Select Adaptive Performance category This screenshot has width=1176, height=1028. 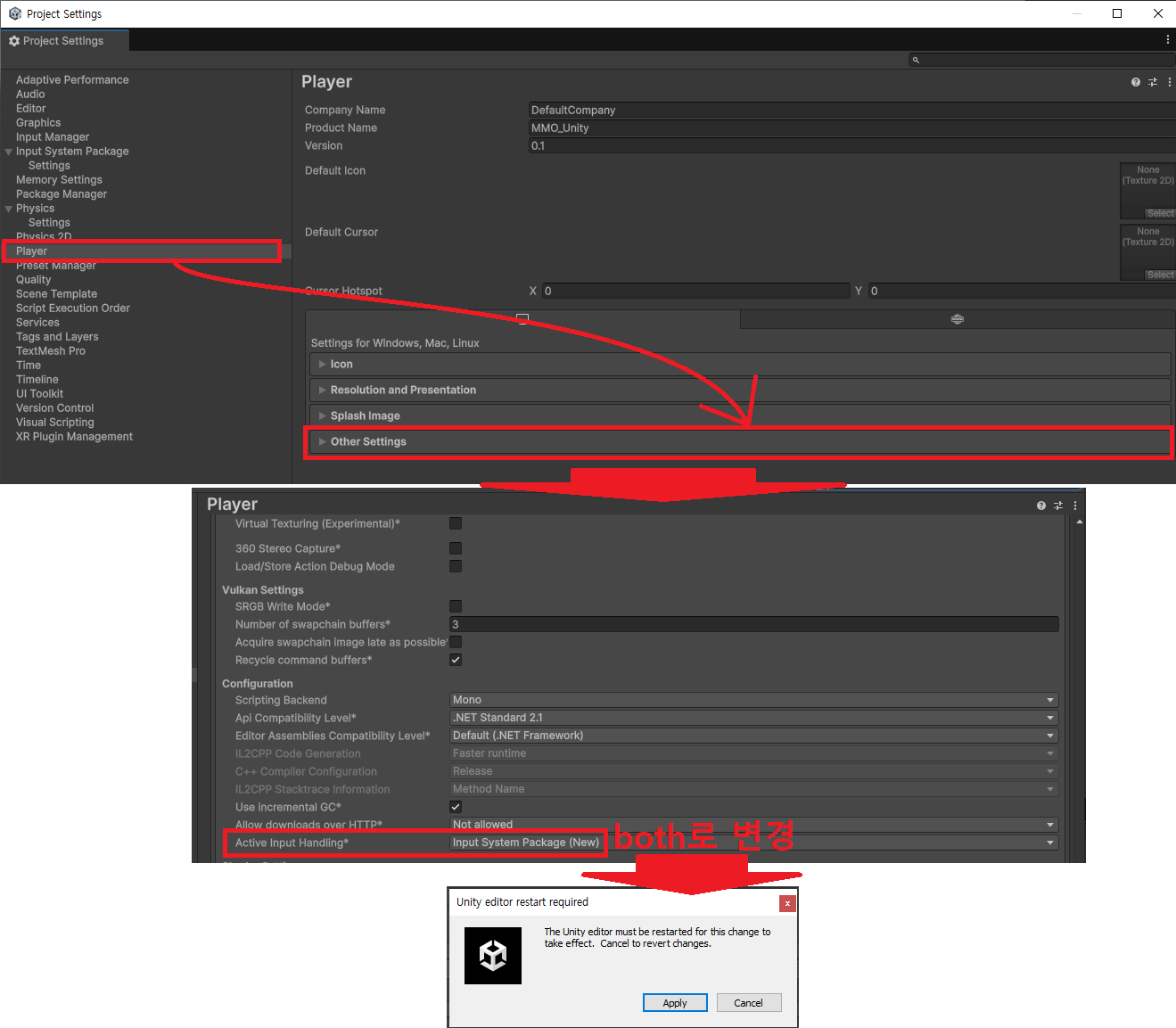pyautogui.click(x=72, y=80)
